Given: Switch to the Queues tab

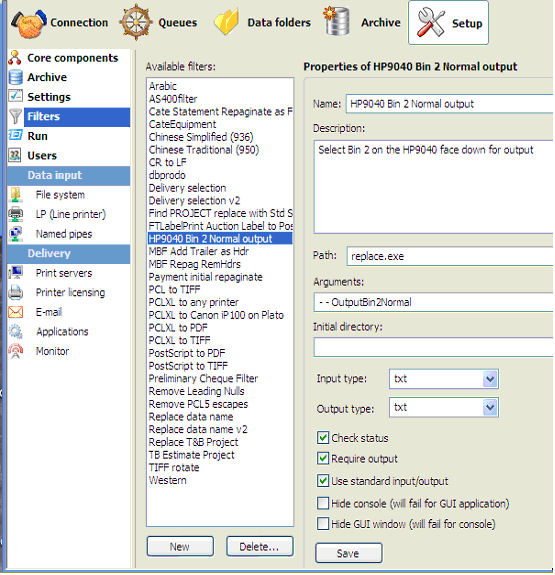Looking at the screenshot, I should 158,23.
